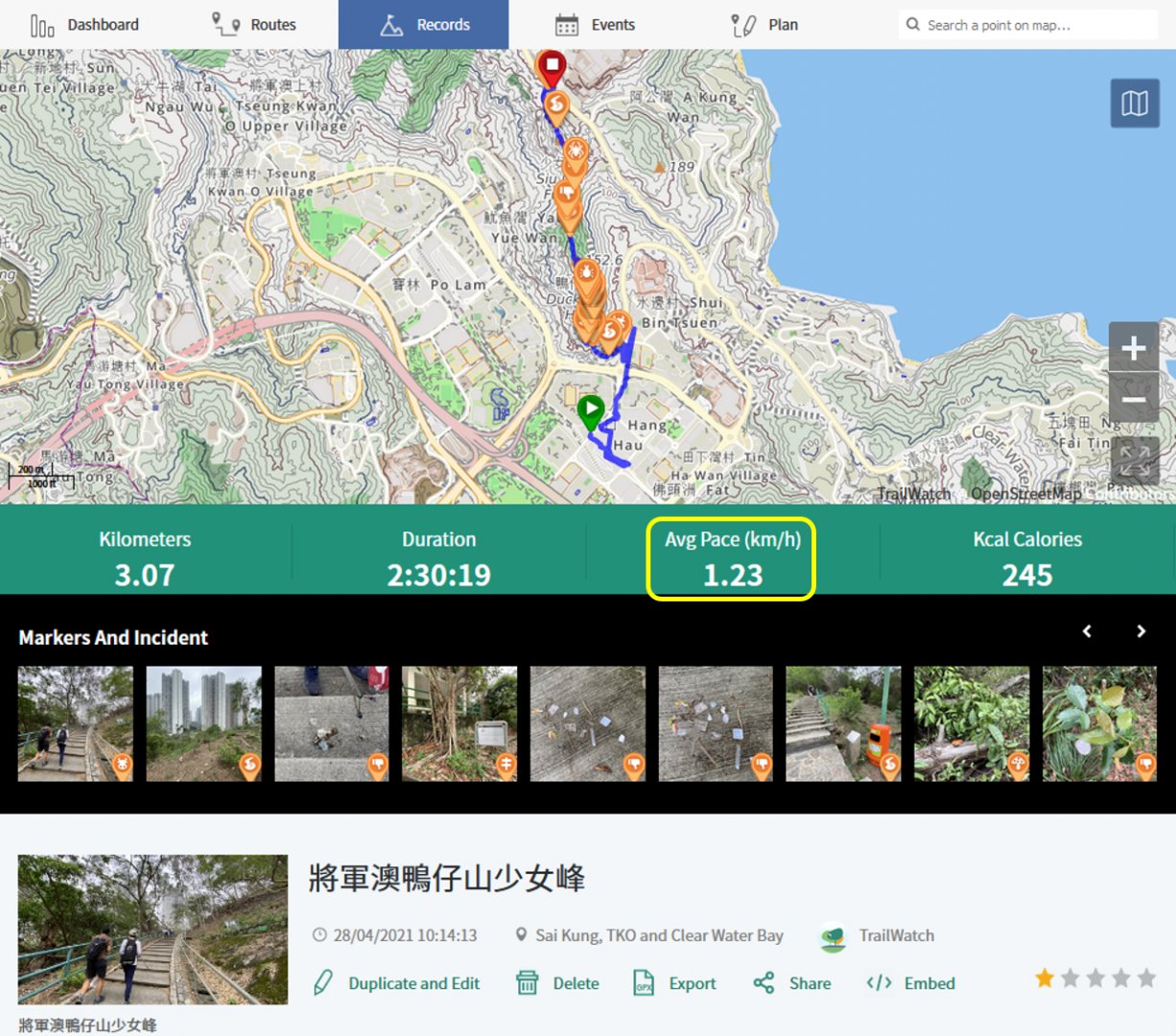Image resolution: width=1176 pixels, height=1036 pixels.
Task: Open the Dashboard tab
Action: tap(84, 25)
